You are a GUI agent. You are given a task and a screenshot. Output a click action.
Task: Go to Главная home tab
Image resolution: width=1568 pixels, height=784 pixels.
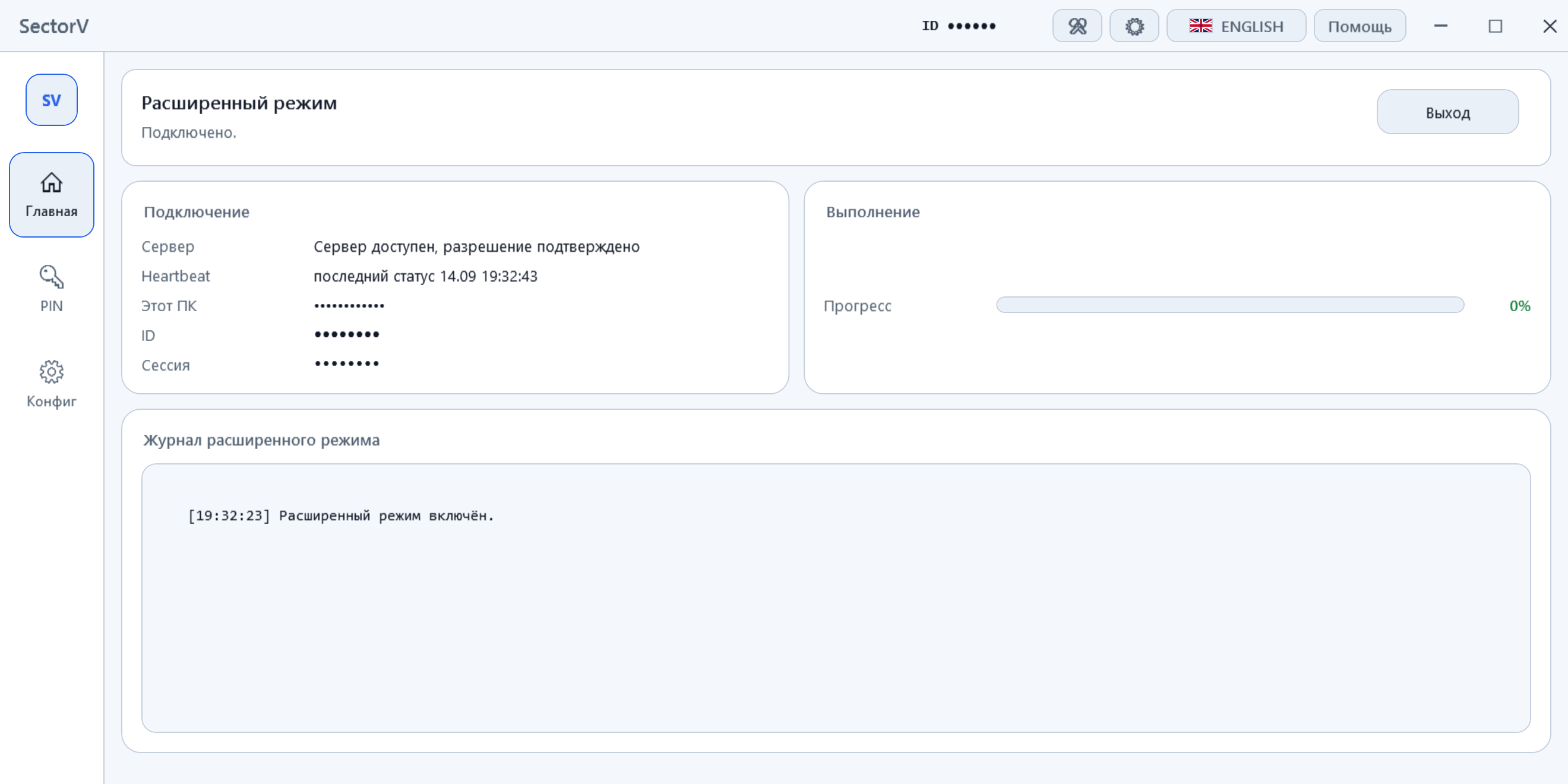(x=52, y=195)
